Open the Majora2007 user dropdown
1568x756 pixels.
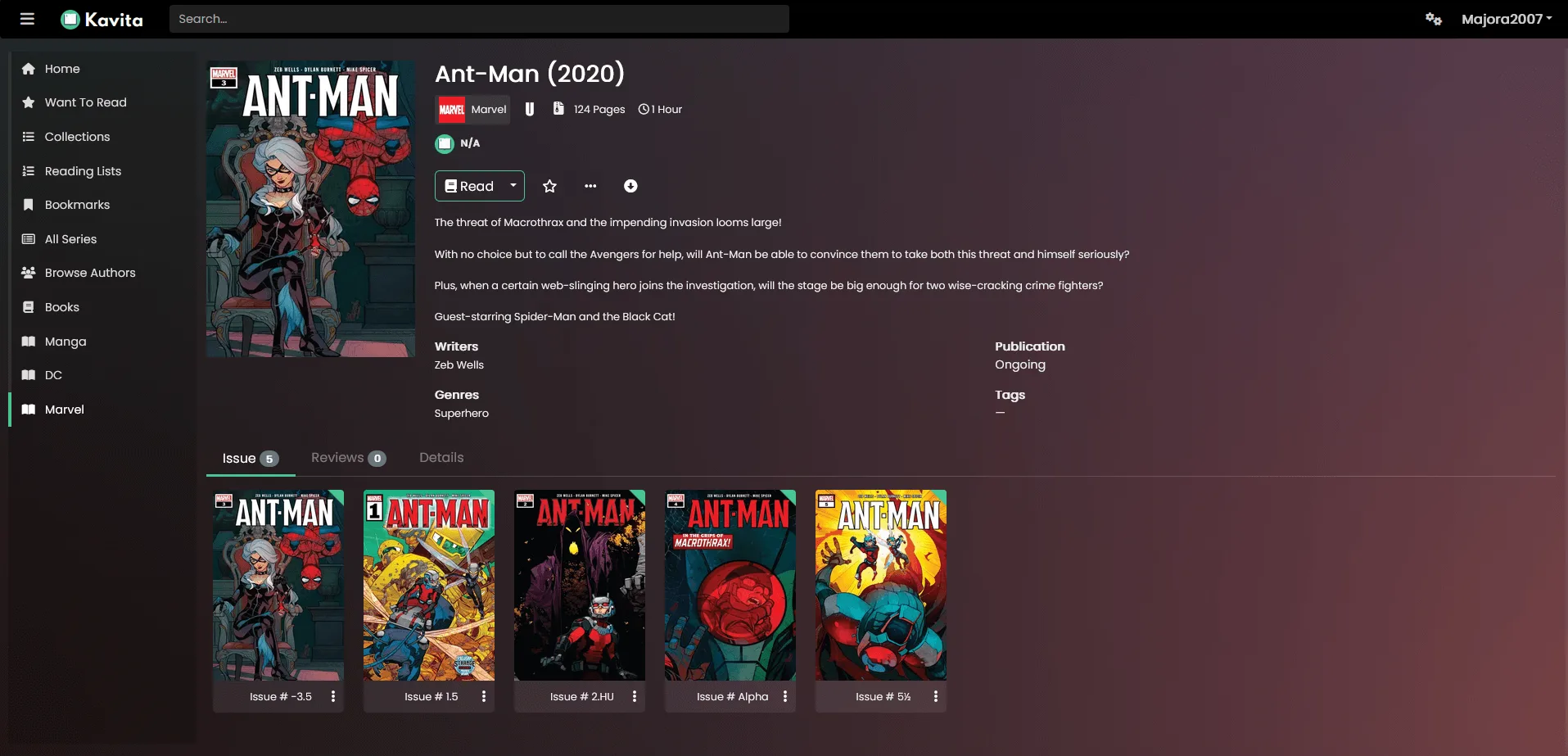point(1507,19)
